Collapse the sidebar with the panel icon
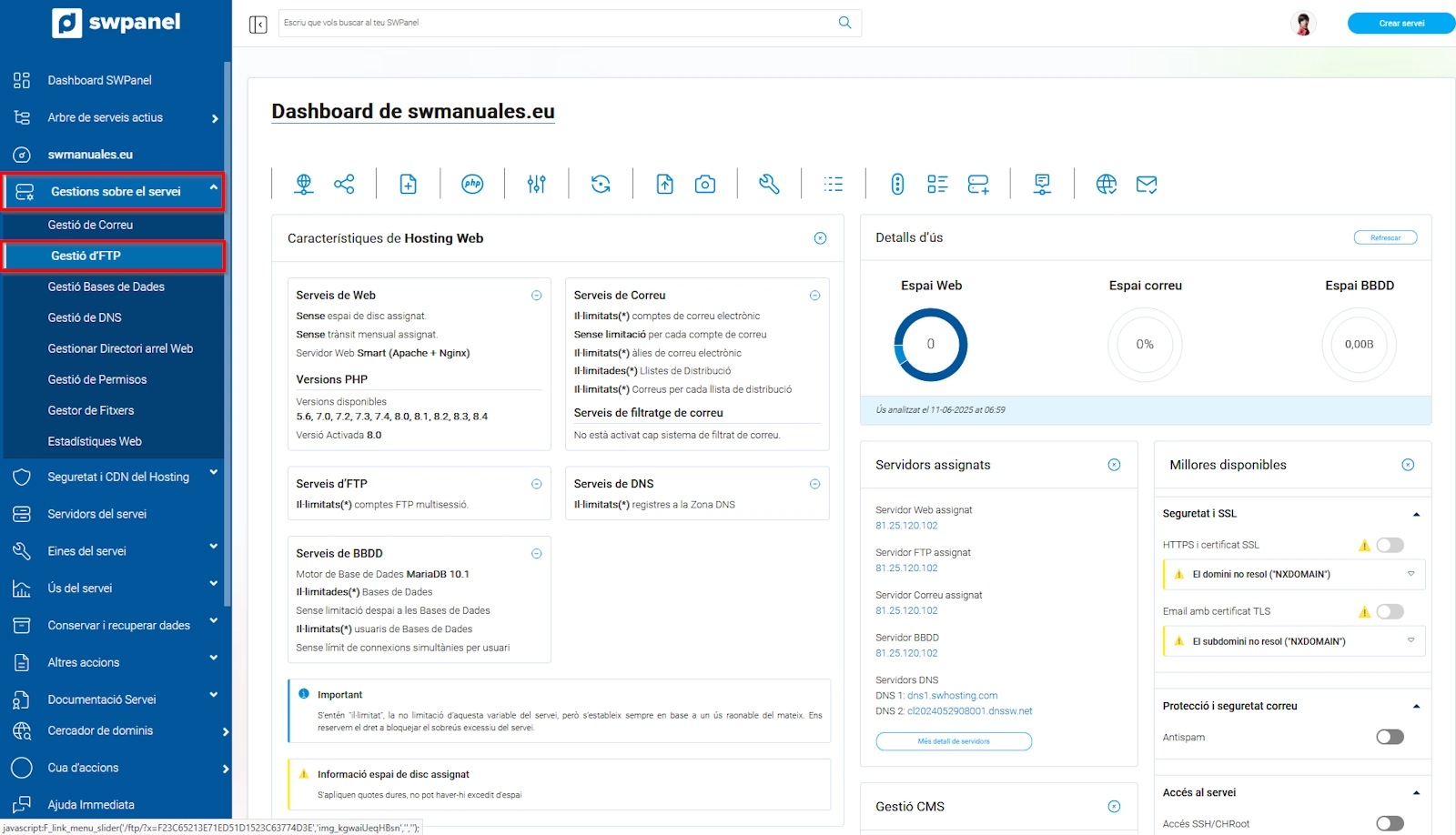 pos(258,24)
